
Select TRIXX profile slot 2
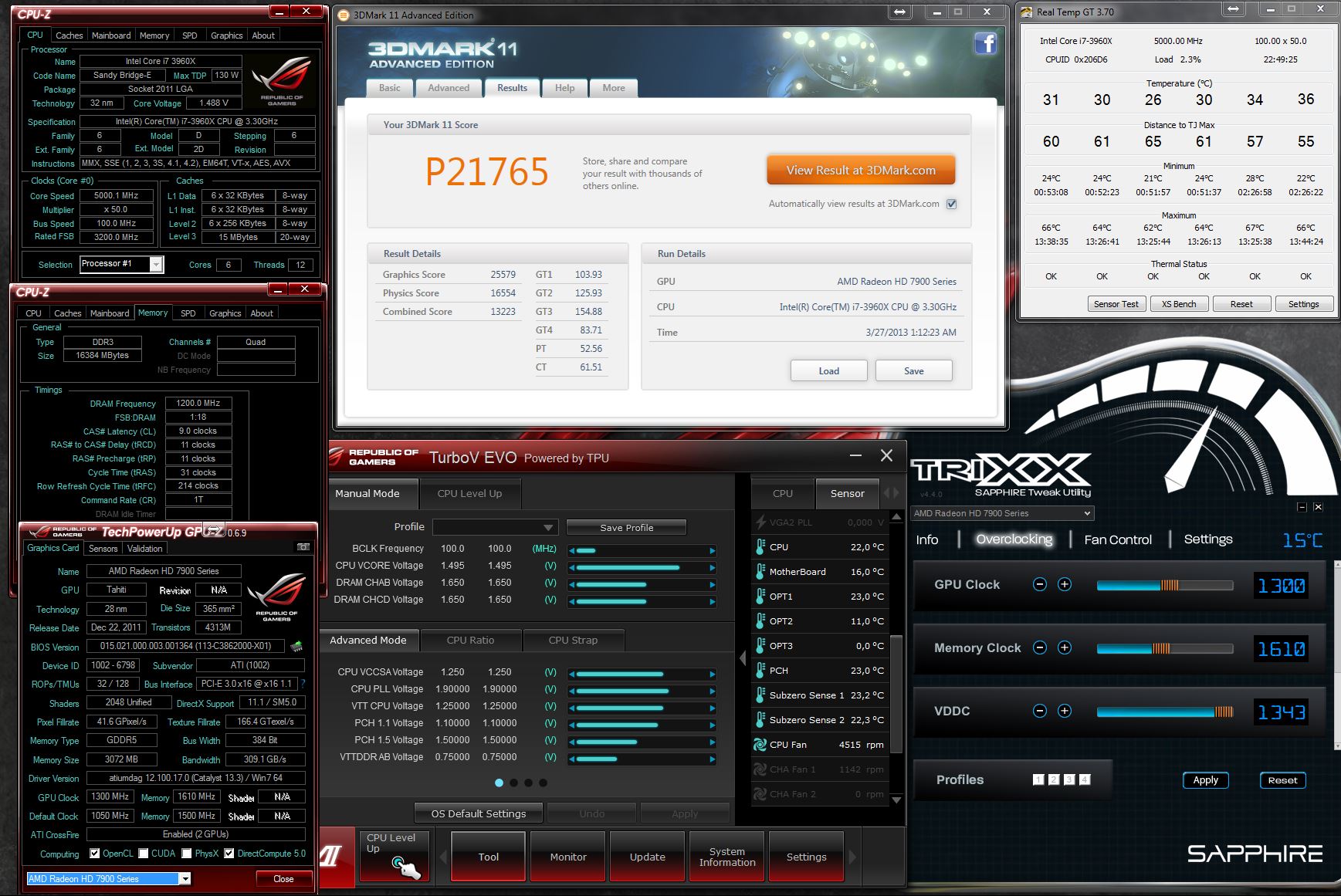tap(1054, 779)
